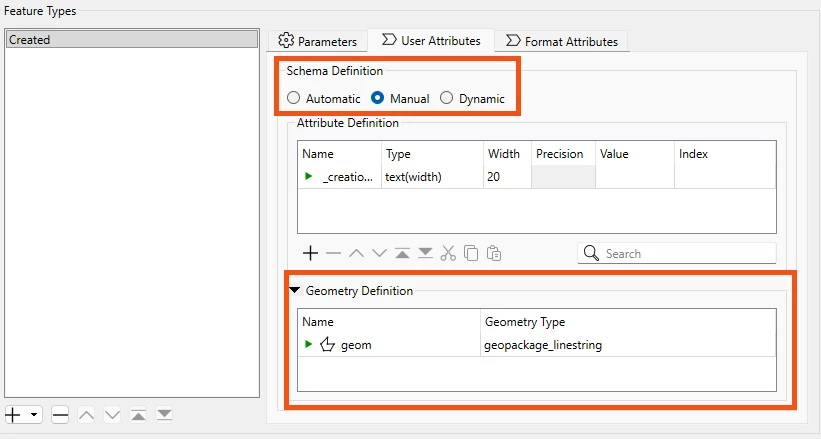The image size is (821, 439).
Task: Remove feature type with minus button
Action: coord(60,415)
